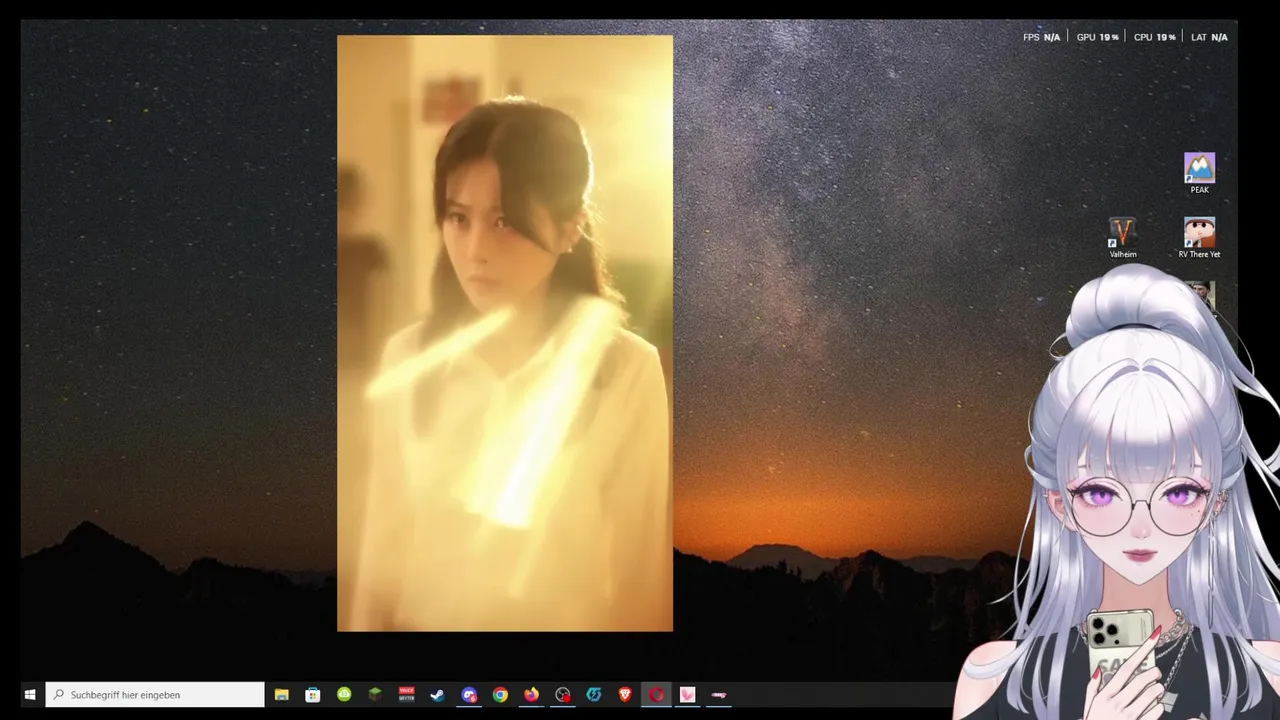Screen dimensions: 1280x720
Task: Open Microsoft Store from the taskbar
Action: pyautogui.click(x=313, y=694)
